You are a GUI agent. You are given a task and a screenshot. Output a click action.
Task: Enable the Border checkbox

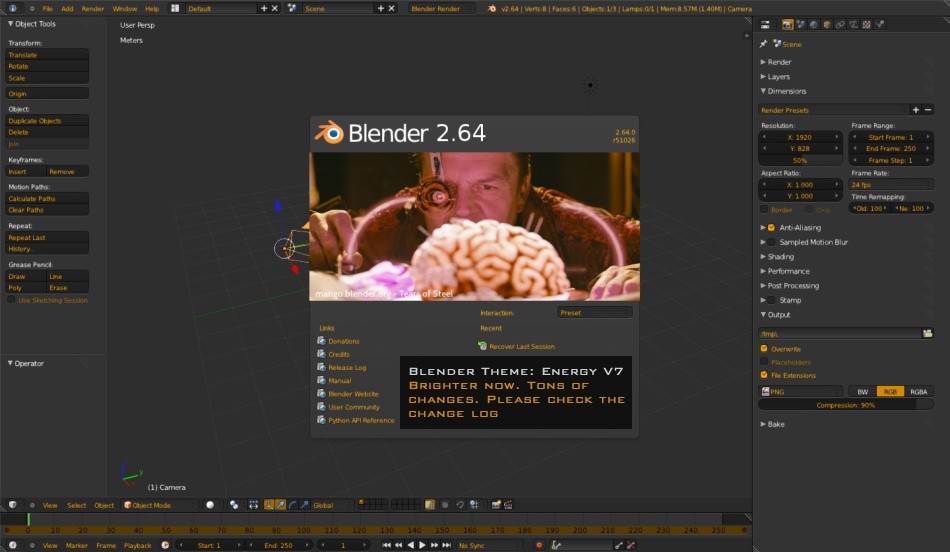click(764, 209)
